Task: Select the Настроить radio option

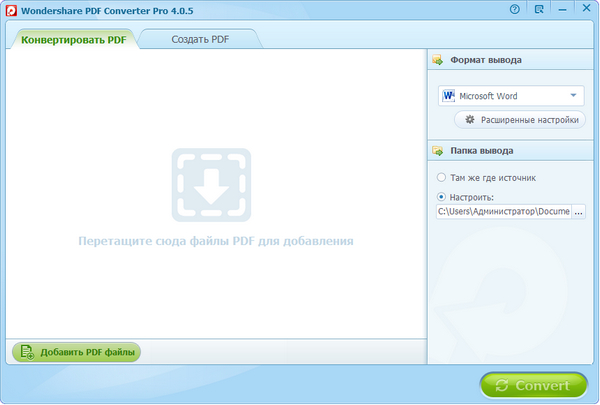Action: click(x=441, y=197)
